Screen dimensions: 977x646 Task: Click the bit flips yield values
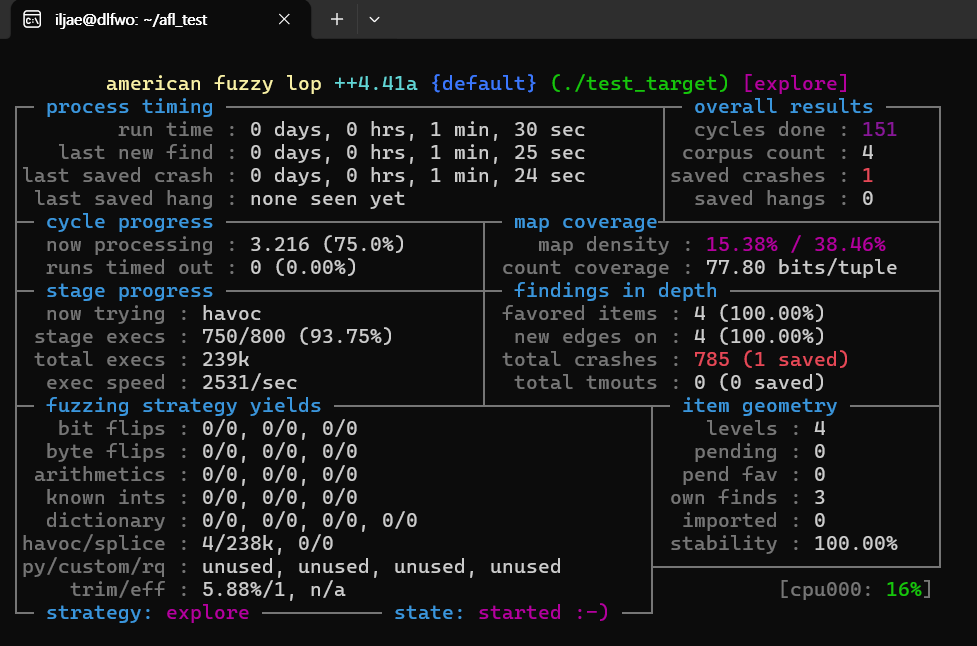[x=280, y=429]
